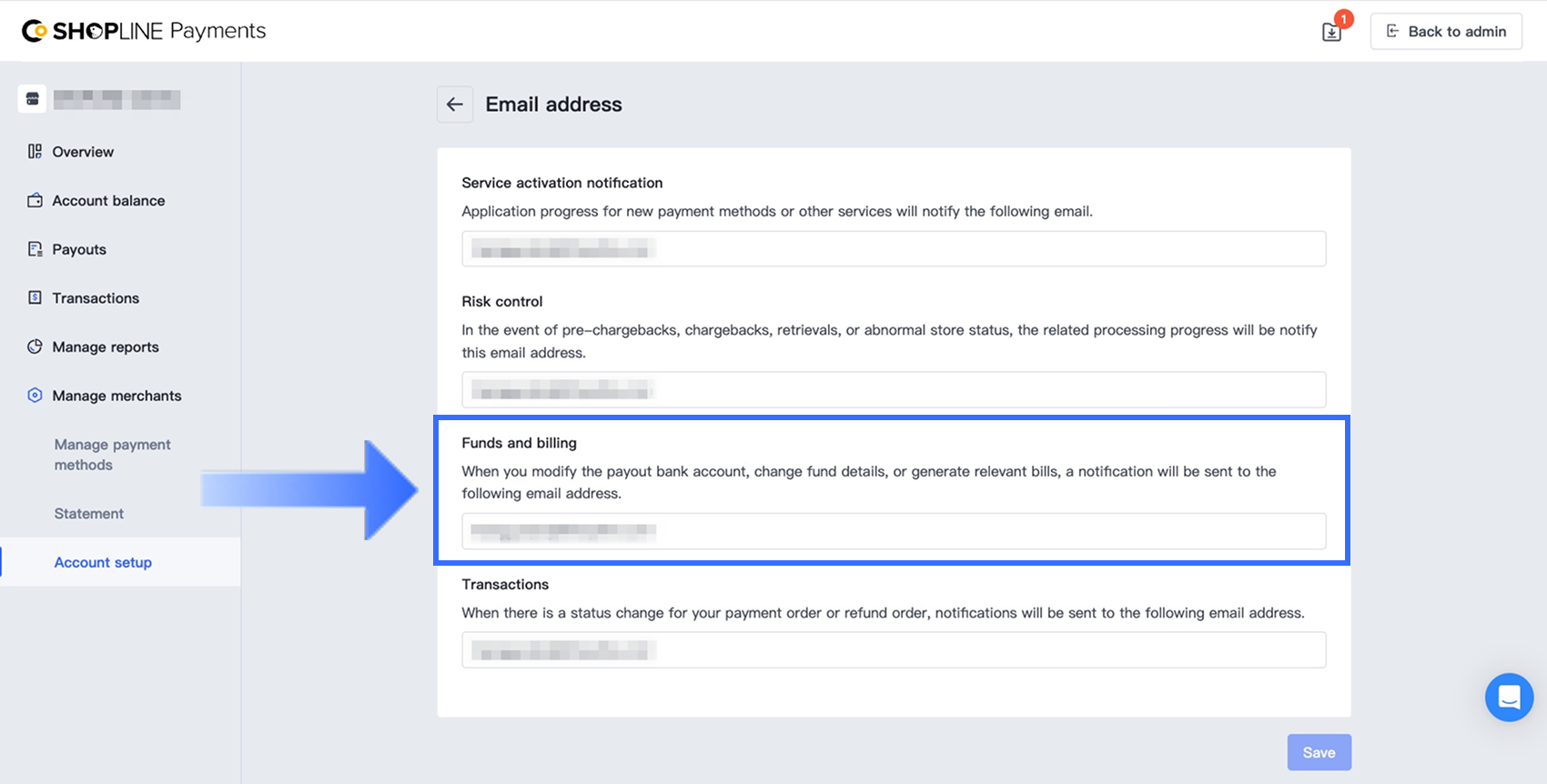This screenshot has width=1547, height=784.
Task: Click the Payouts icon in sidebar
Action: tap(35, 249)
